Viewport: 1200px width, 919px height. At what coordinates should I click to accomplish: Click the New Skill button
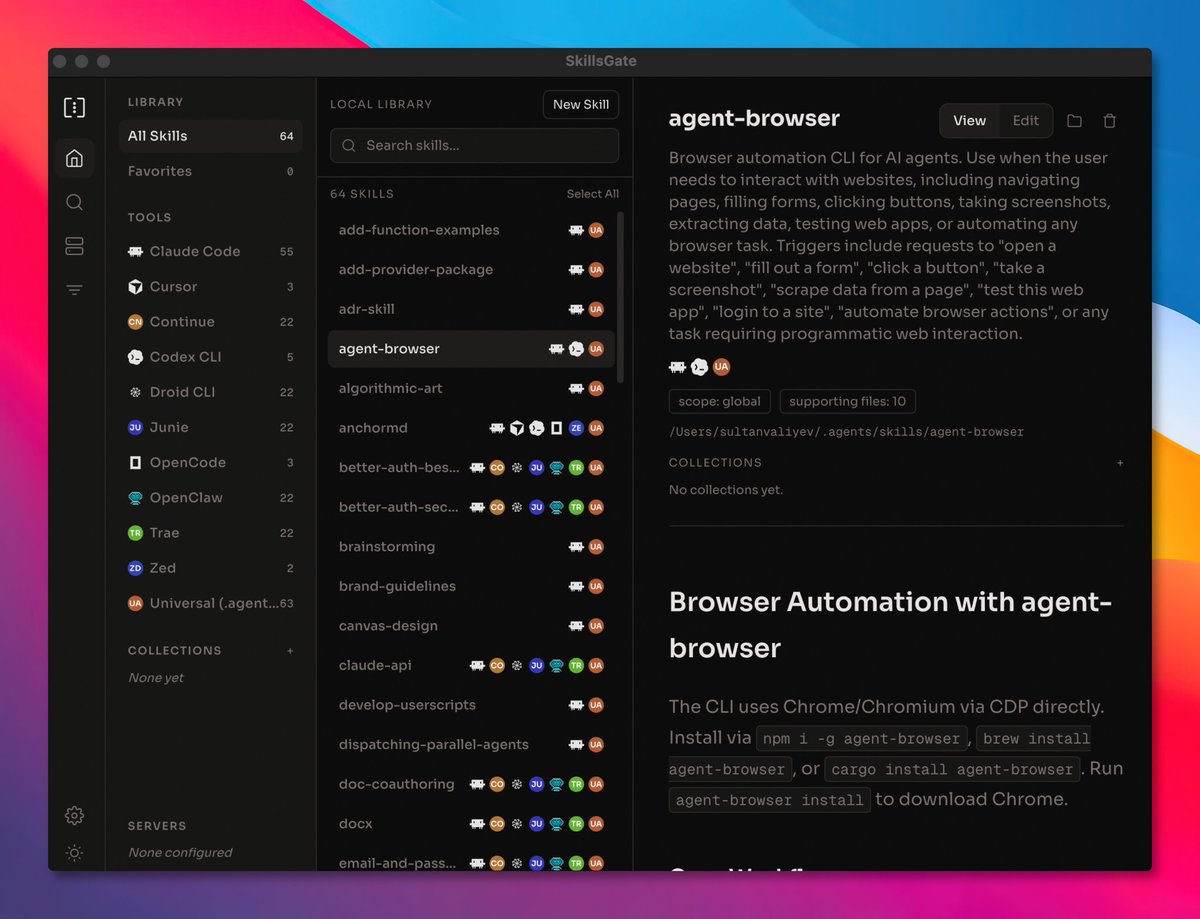pyautogui.click(x=581, y=105)
